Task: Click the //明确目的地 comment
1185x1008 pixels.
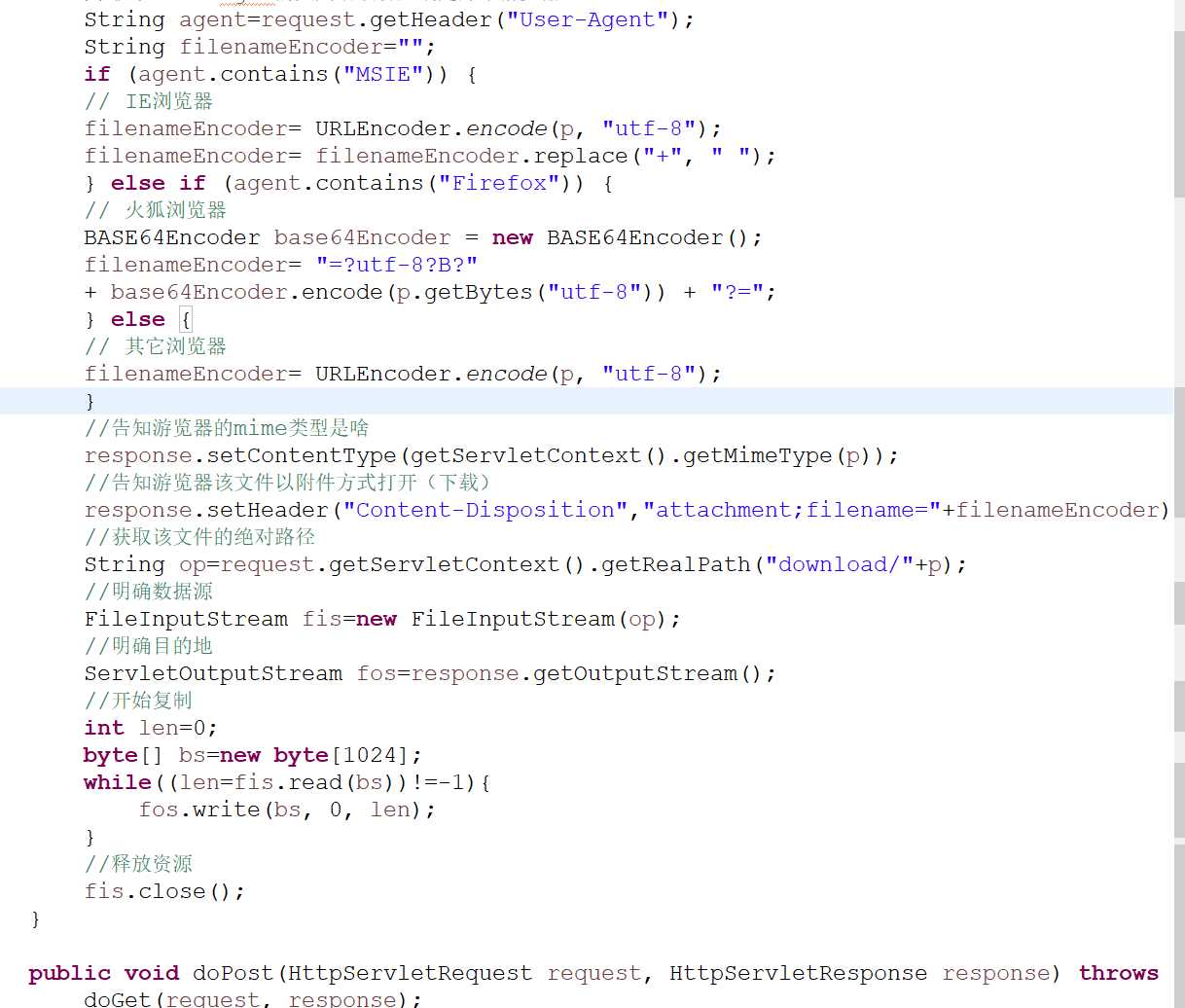Action: pos(148,646)
